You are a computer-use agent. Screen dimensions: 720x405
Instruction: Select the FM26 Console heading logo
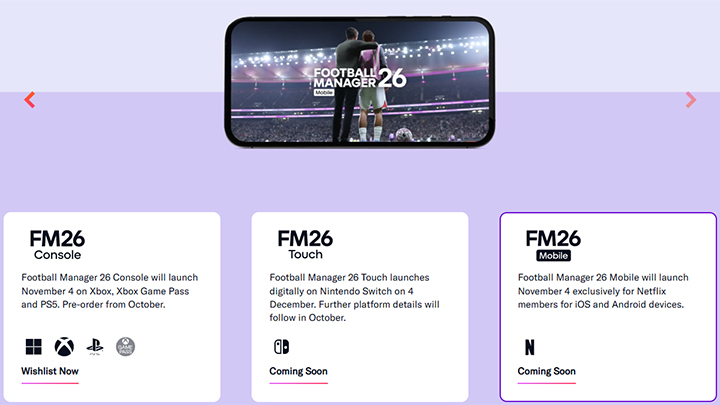coord(57,244)
